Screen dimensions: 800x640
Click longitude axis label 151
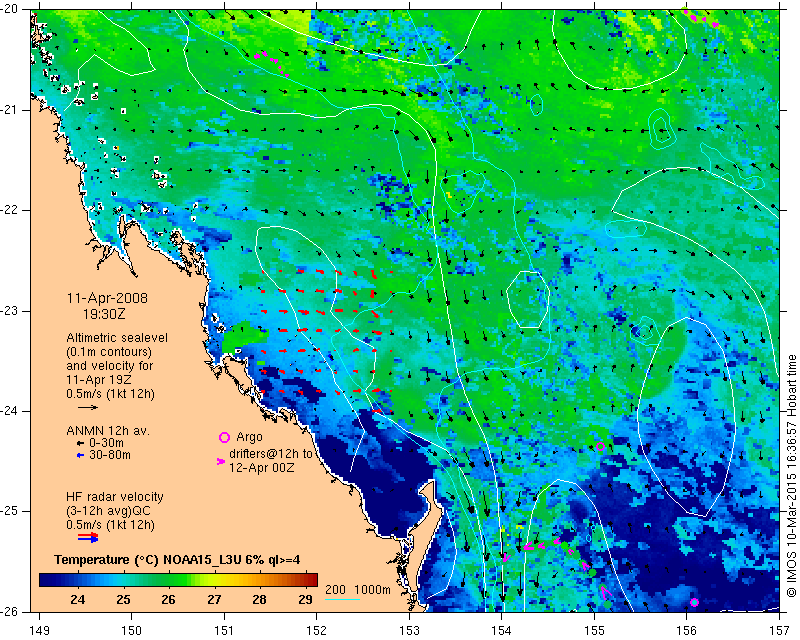(224, 630)
